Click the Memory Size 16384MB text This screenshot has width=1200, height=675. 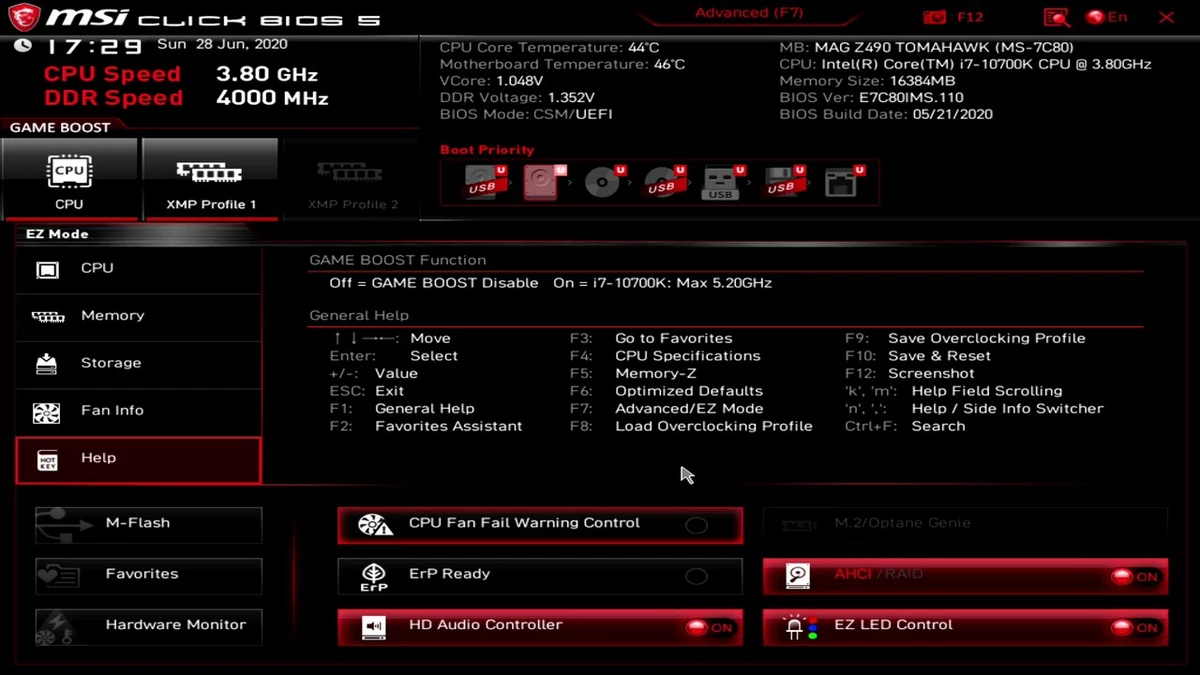pyautogui.click(x=867, y=81)
